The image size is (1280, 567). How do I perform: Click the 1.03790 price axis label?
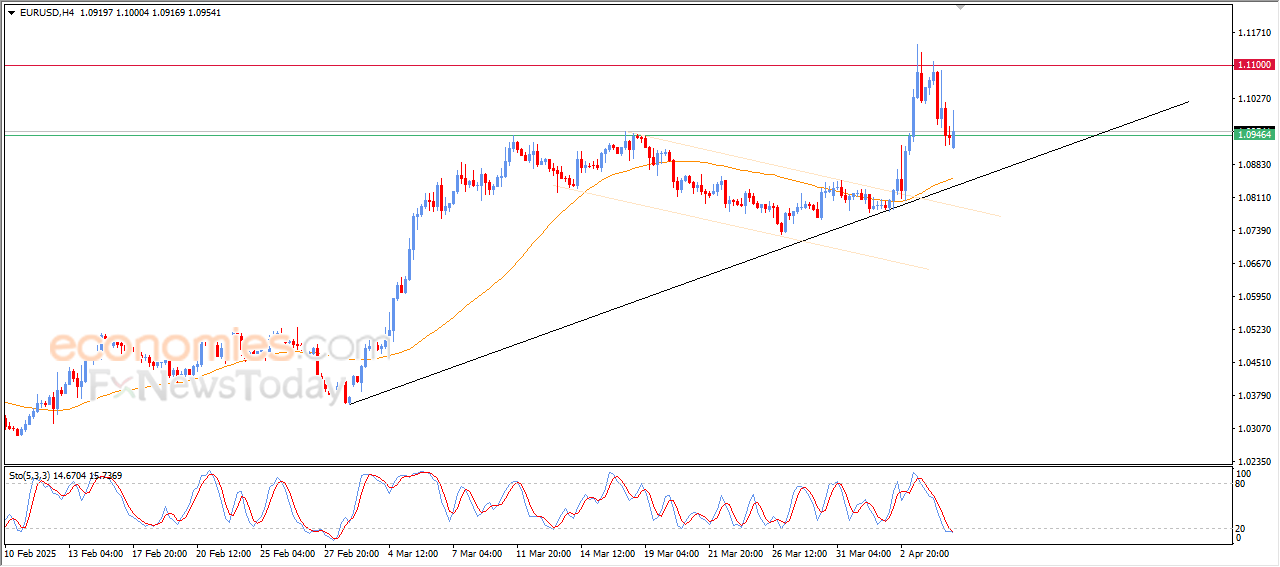click(x=1254, y=396)
